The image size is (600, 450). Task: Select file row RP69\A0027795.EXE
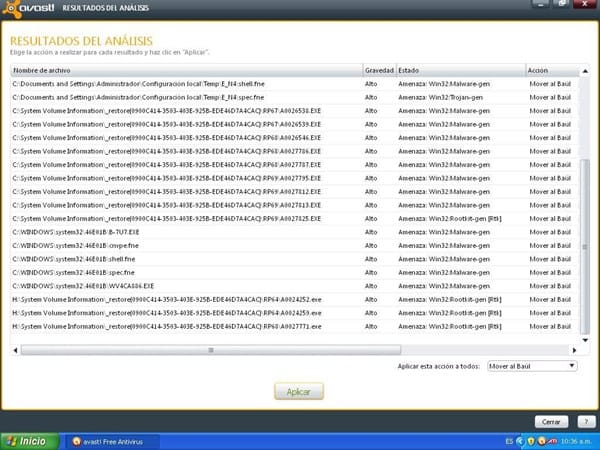pos(295,178)
